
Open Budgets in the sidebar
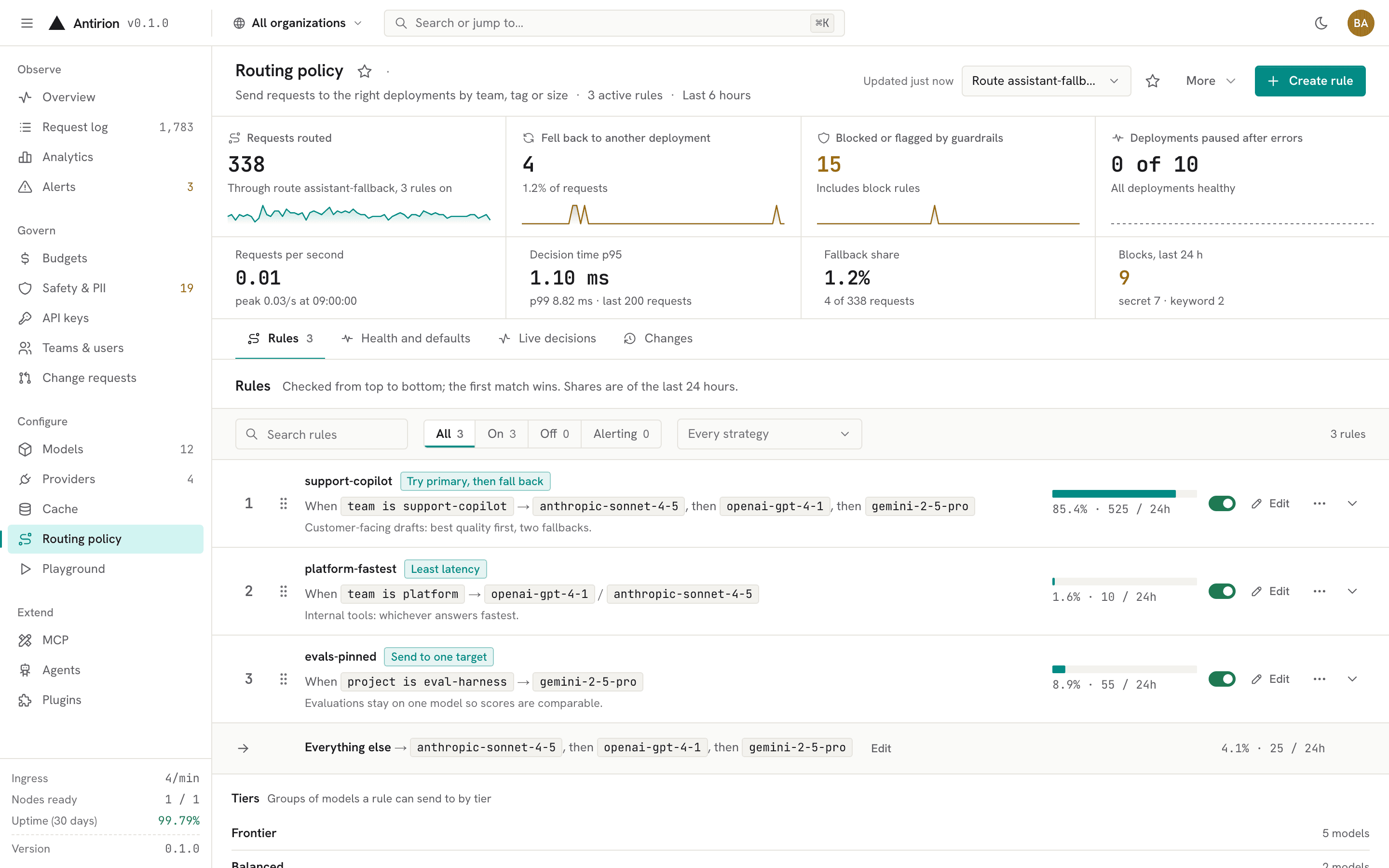click(106, 258)
